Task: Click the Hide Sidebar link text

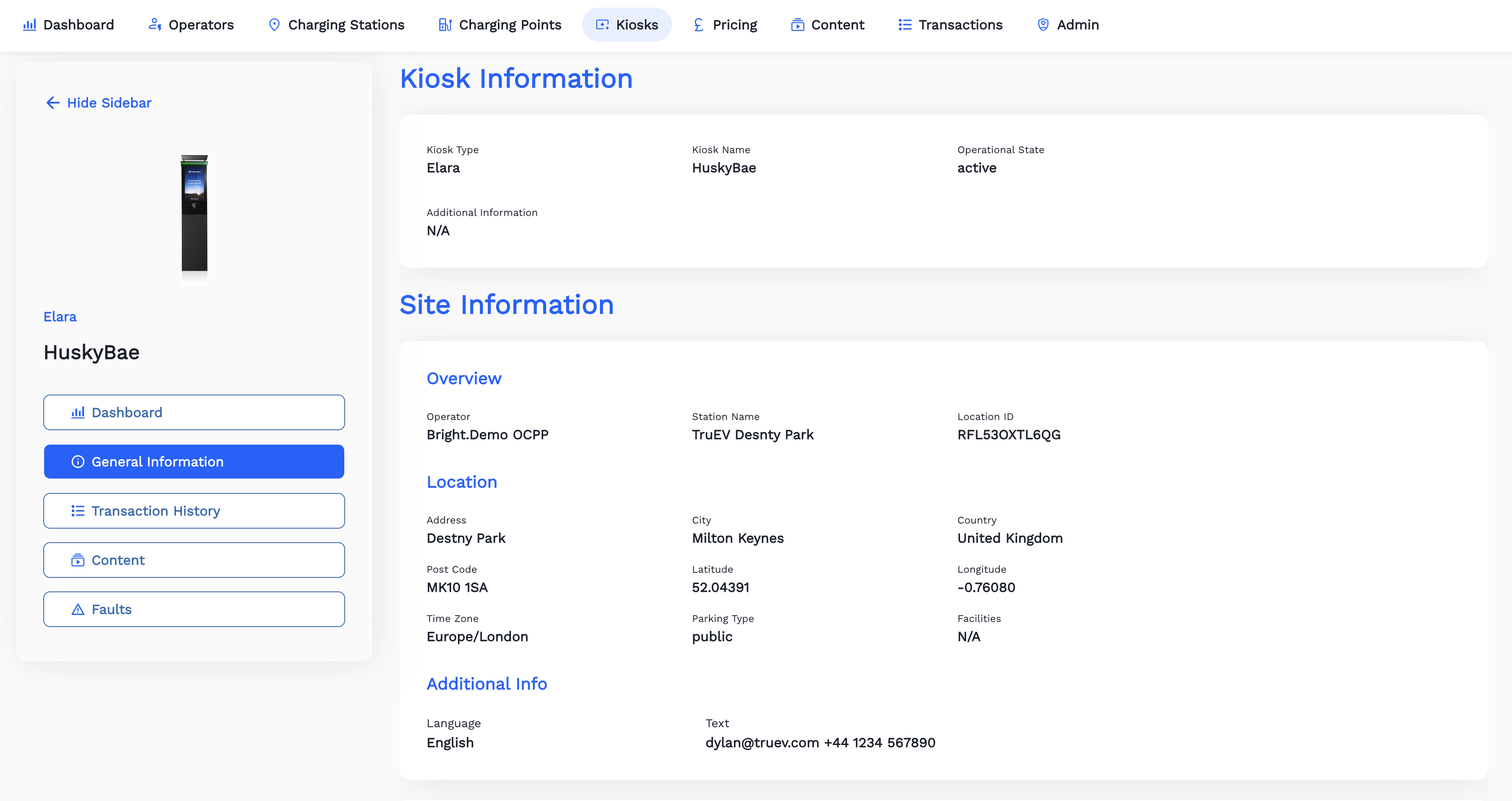Action: tap(109, 103)
